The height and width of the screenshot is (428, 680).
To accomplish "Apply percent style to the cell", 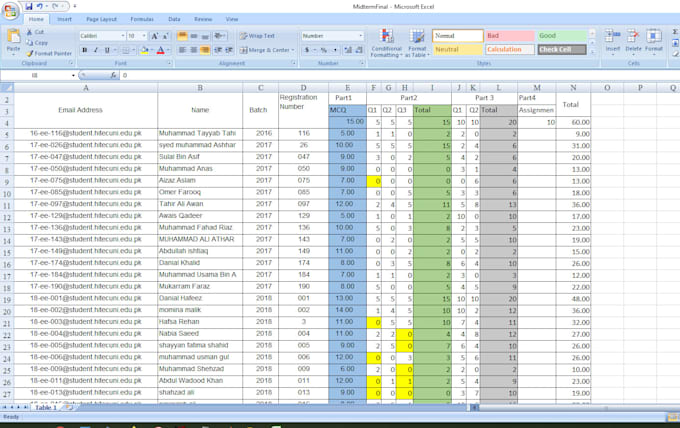I will (324, 50).
